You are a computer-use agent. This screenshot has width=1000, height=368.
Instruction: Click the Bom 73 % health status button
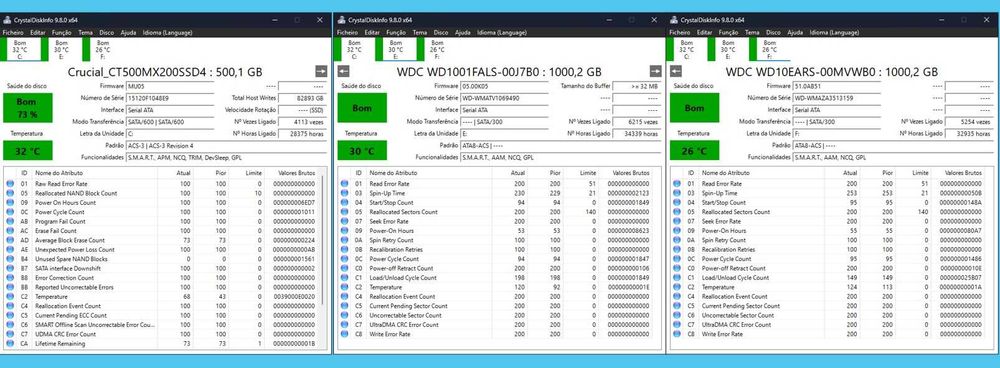[x=28, y=108]
